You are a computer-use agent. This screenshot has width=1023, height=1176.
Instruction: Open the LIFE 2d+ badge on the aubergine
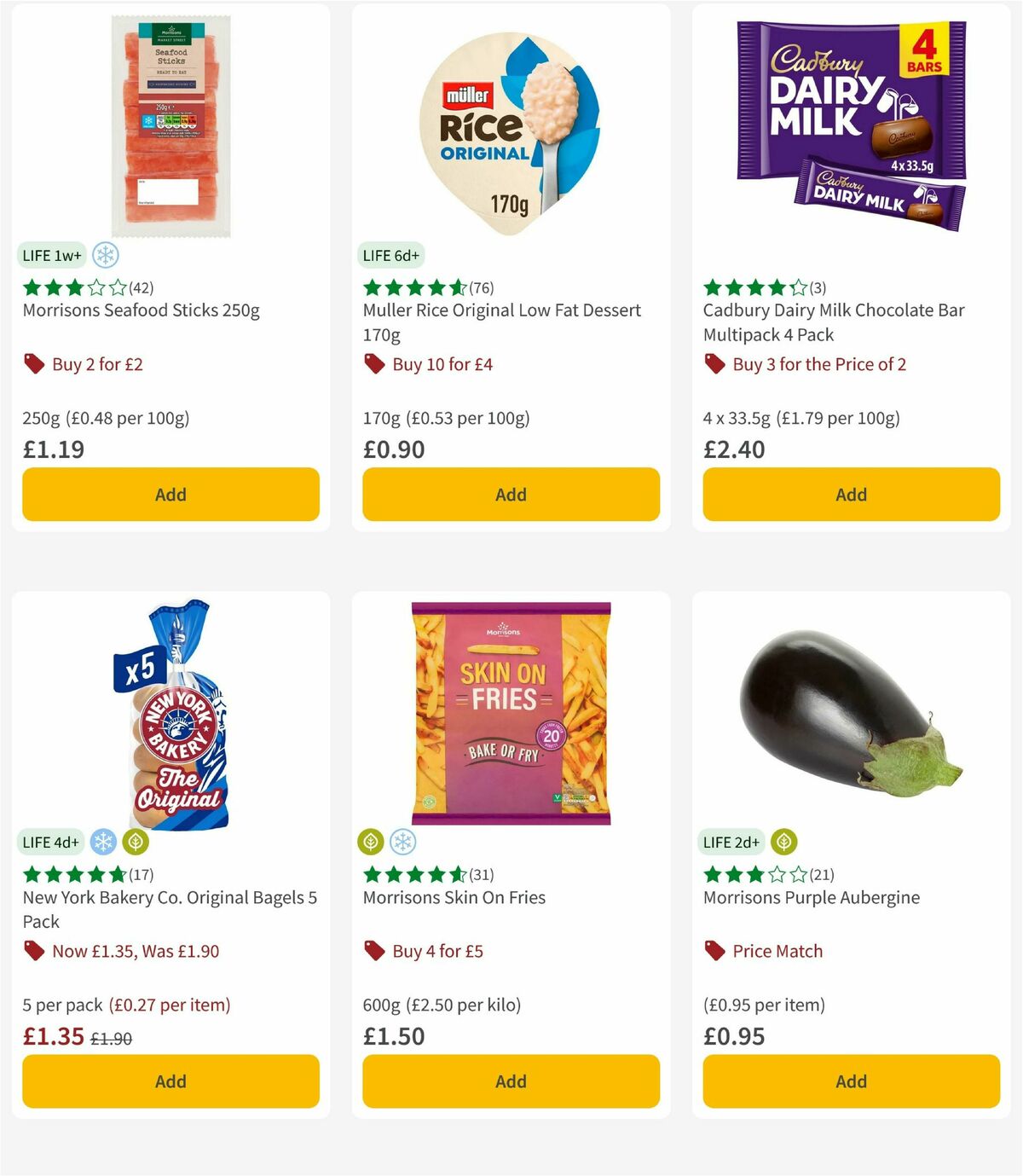(731, 841)
